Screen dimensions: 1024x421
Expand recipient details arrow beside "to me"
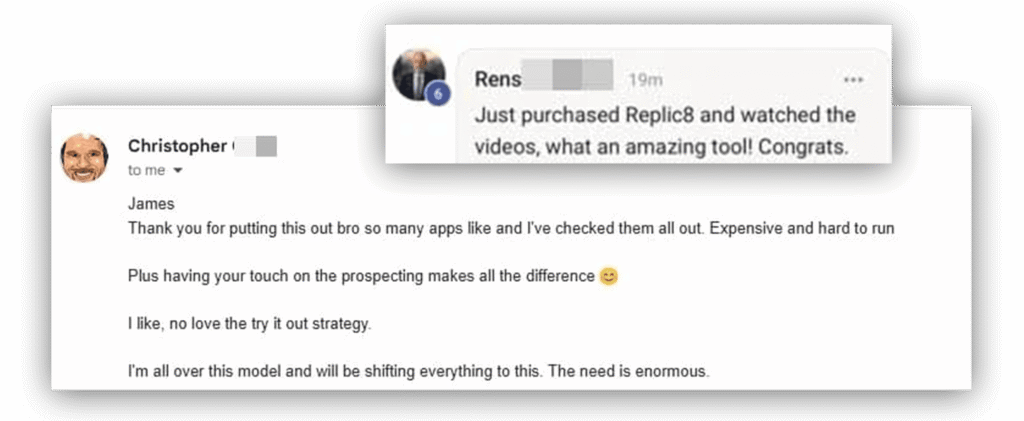[178, 172]
